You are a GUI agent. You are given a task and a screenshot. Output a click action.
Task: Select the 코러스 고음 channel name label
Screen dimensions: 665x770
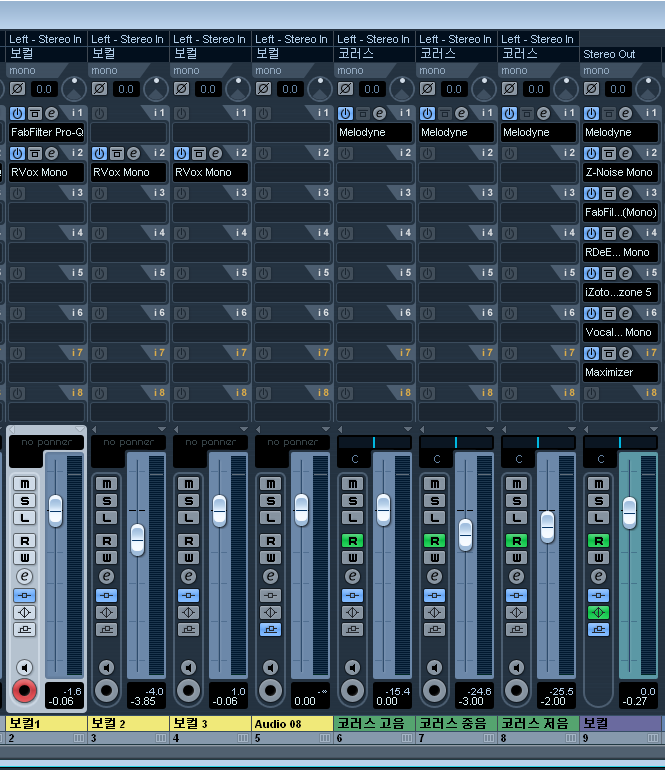pyautogui.click(x=375, y=723)
